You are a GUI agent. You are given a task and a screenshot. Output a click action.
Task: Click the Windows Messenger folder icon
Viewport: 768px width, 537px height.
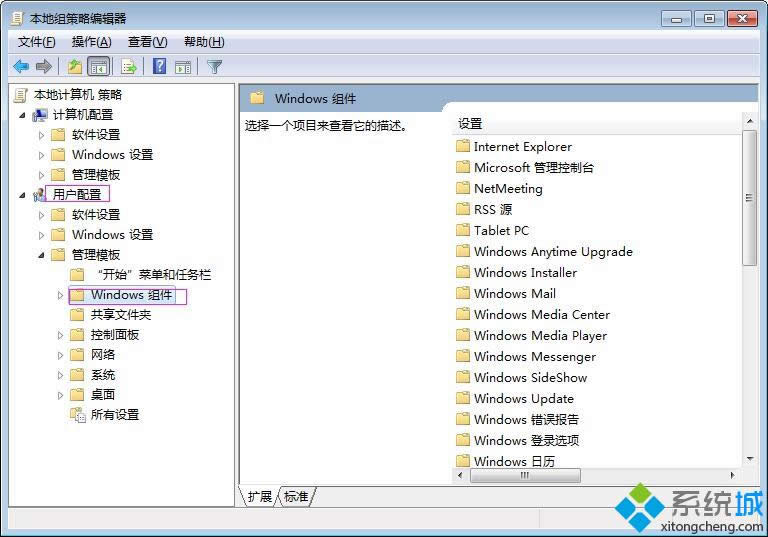click(463, 356)
